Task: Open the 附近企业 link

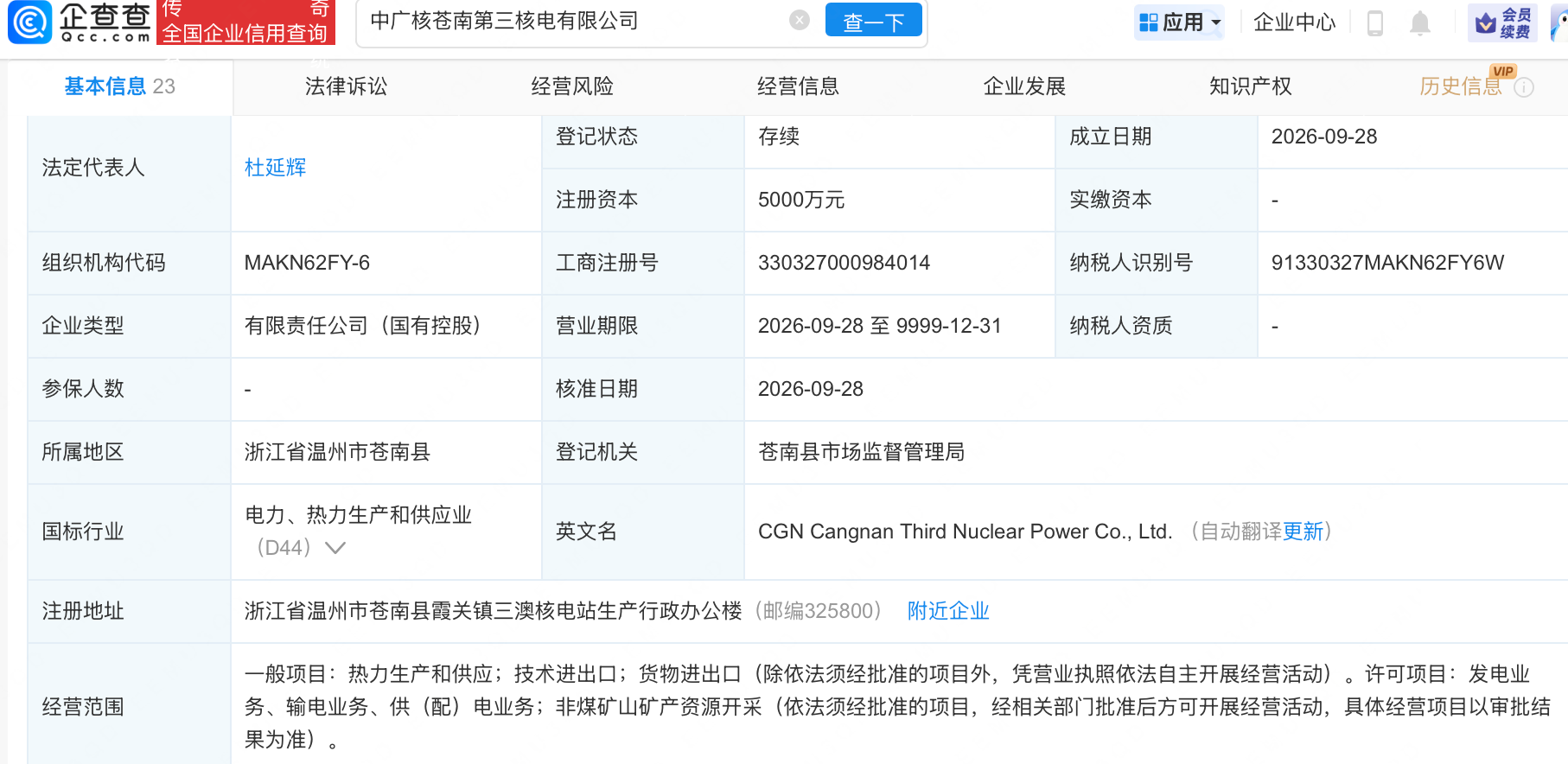Action: click(948, 611)
